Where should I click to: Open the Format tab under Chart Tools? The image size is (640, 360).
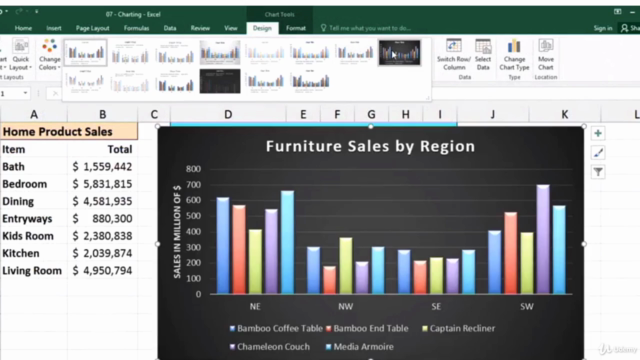click(296, 28)
